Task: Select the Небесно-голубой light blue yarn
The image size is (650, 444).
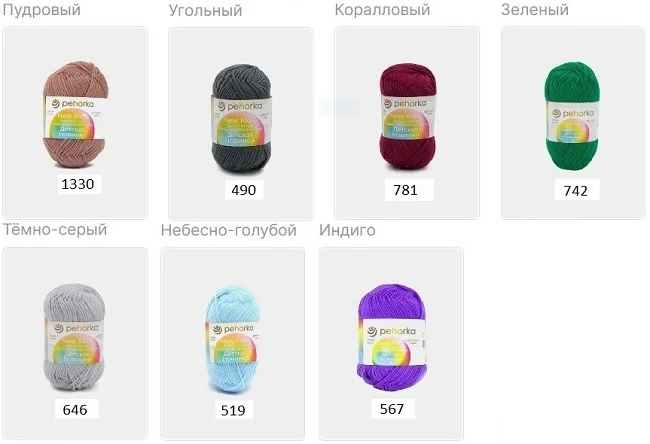Action: 233,343
